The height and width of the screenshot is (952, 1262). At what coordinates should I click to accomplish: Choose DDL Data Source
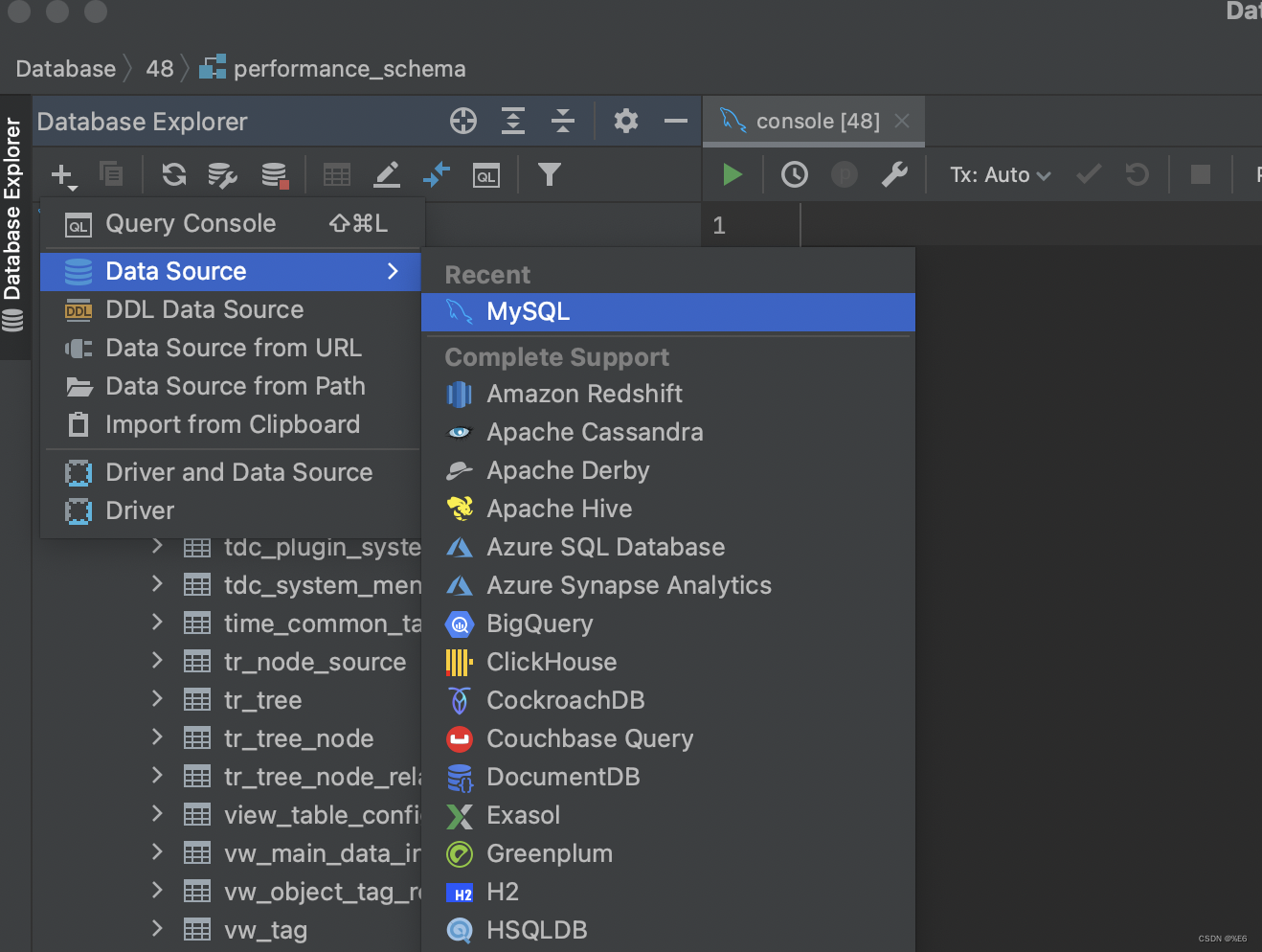[232, 310]
